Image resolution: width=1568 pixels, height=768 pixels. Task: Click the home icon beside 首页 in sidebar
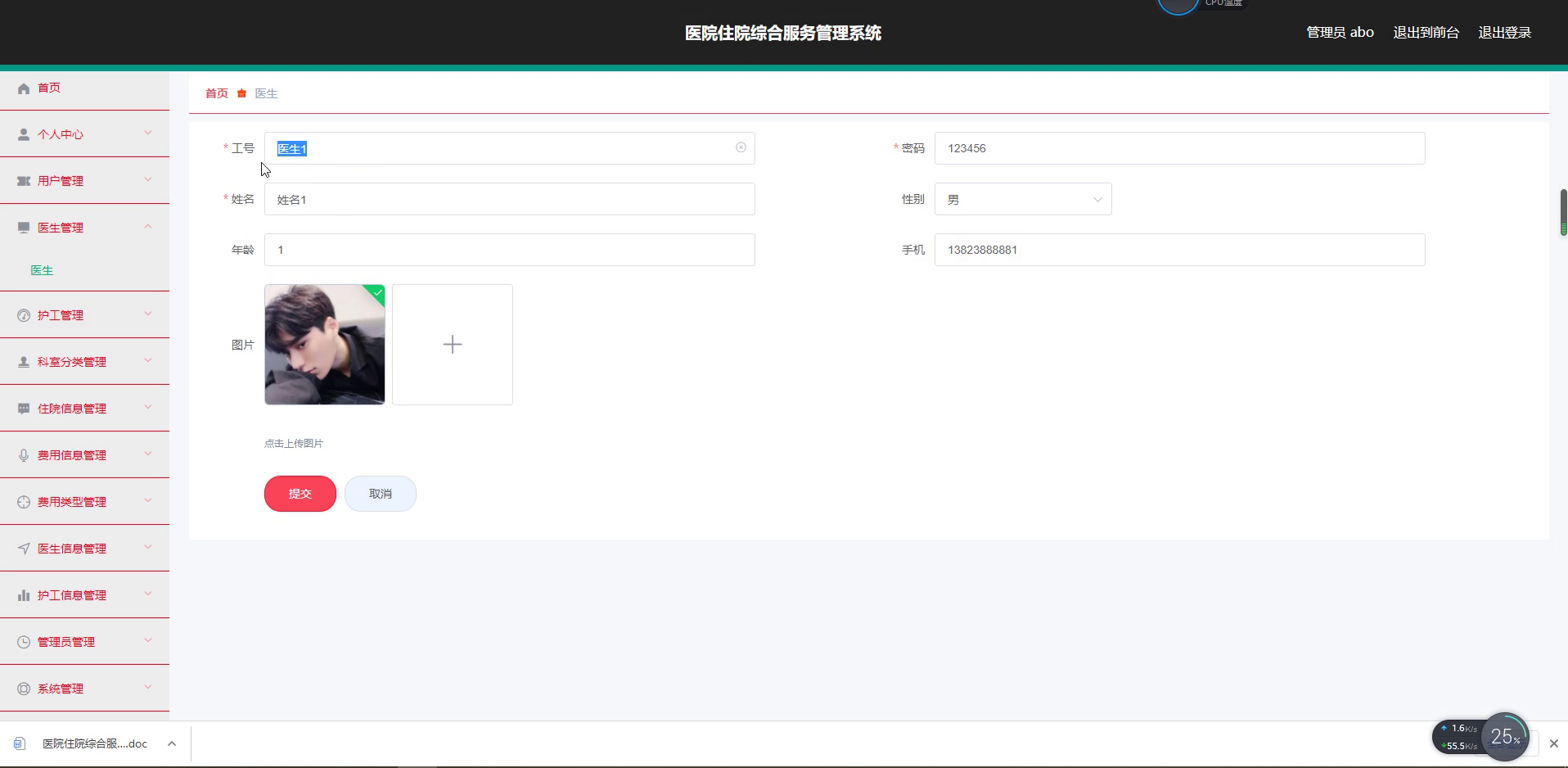[24, 88]
